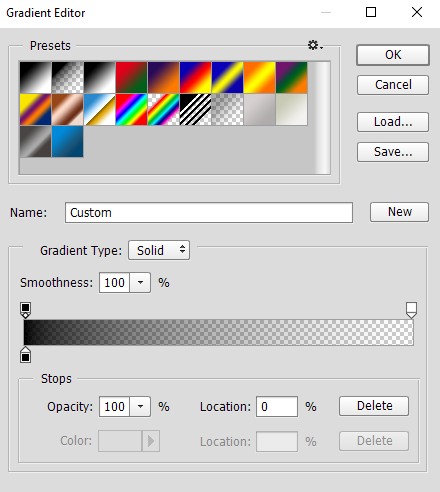The width and height of the screenshot is (440, 492).
Task: Select the violet to orange gradient preset
Action: 164,77
